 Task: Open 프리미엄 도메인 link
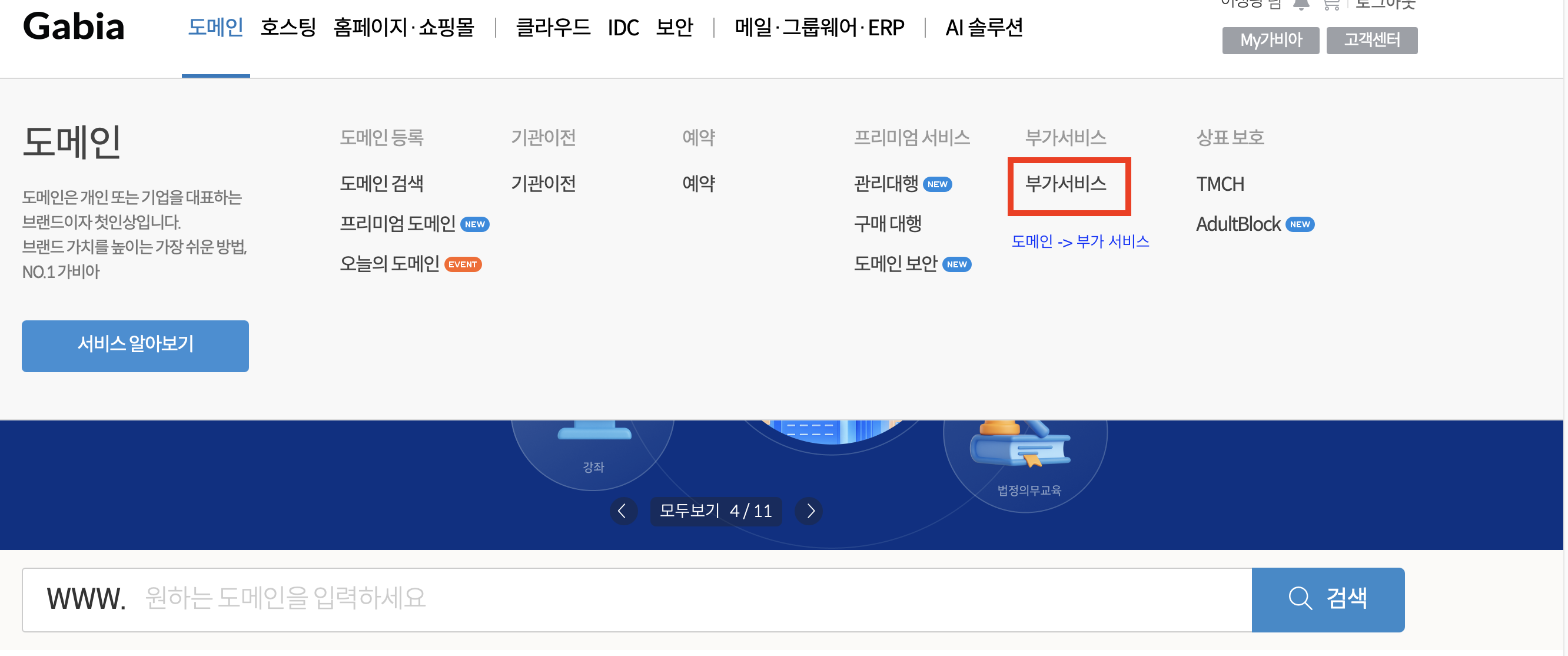[x=397, y=224]
